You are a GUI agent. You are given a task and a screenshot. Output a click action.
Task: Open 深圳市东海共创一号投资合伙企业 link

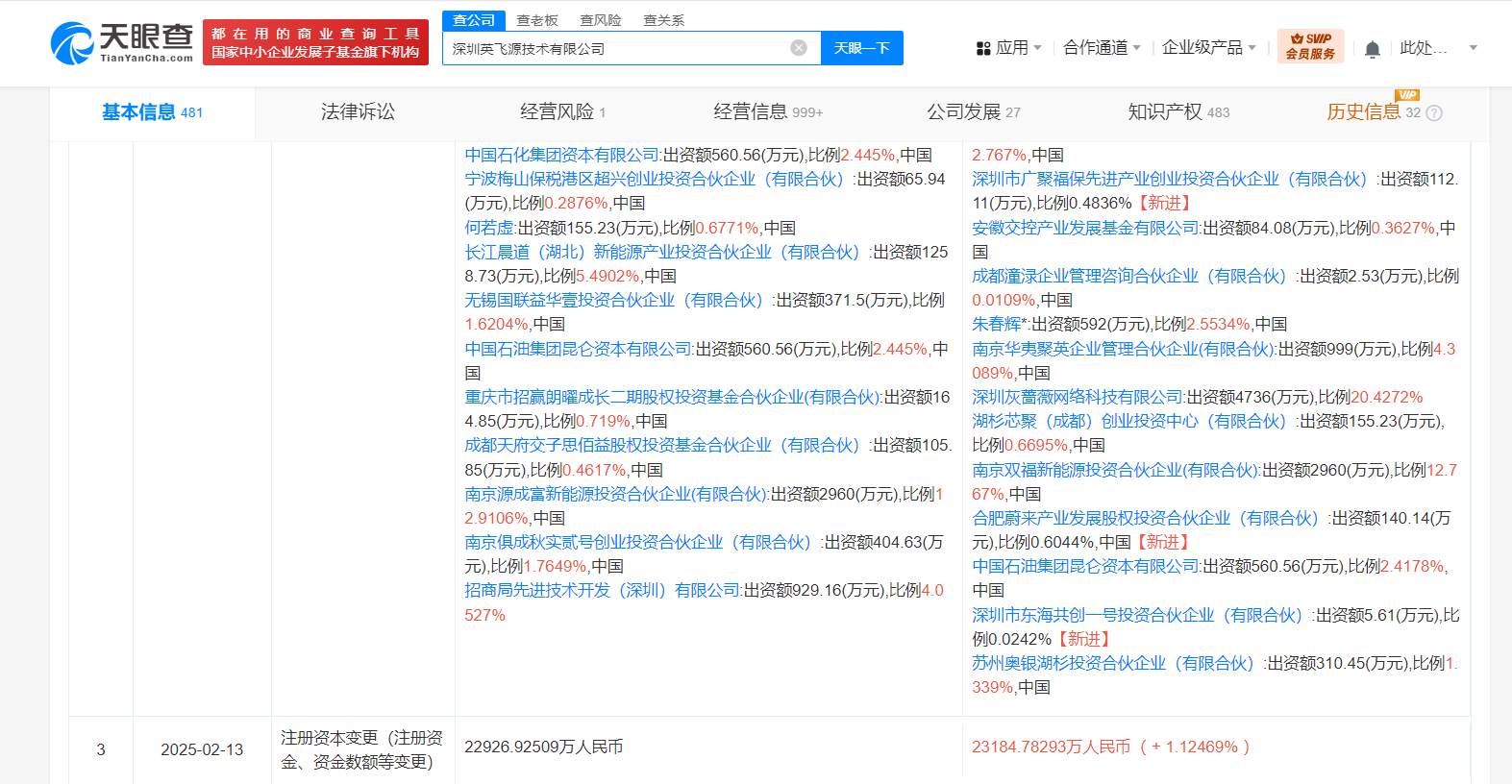click(1137, 615)
